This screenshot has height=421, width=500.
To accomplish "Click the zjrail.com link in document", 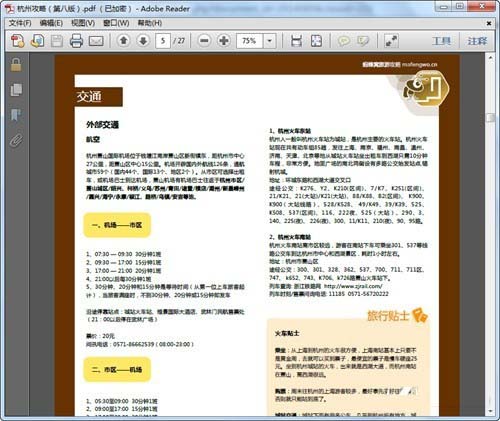I will [x=353, y=286].
